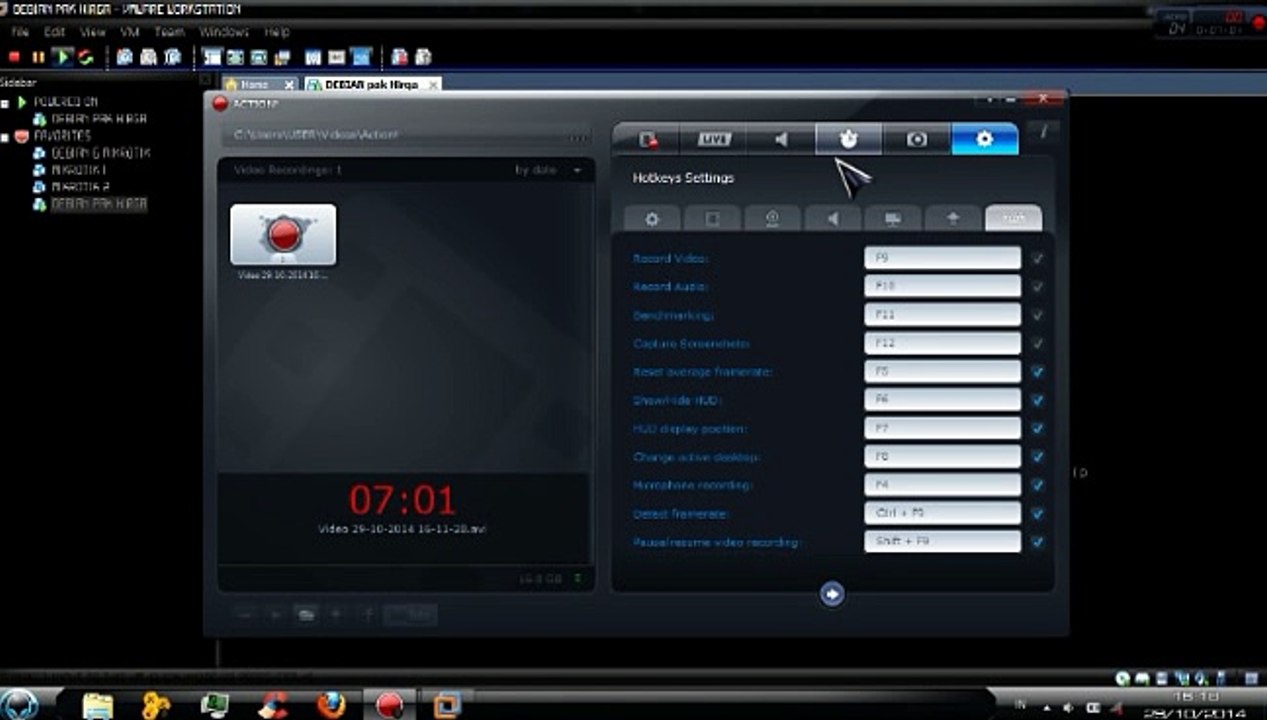Select the video recording thumbnail in Action!

[x=283, y=234]
